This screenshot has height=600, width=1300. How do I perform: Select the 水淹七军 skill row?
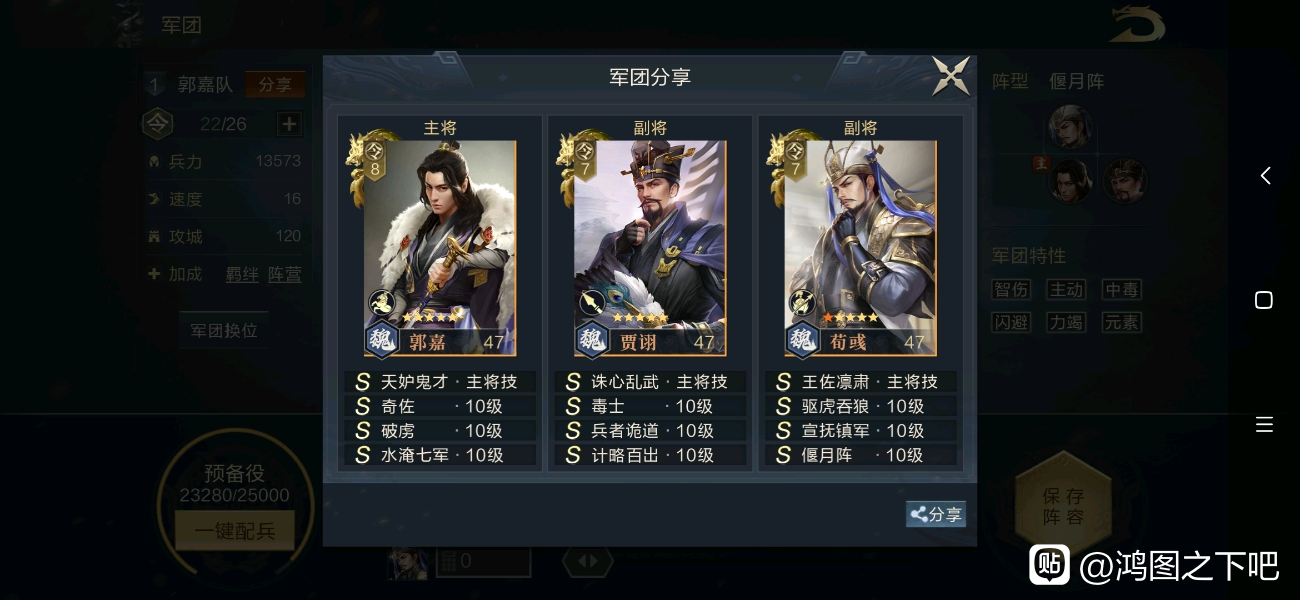(x=441, y=455)
